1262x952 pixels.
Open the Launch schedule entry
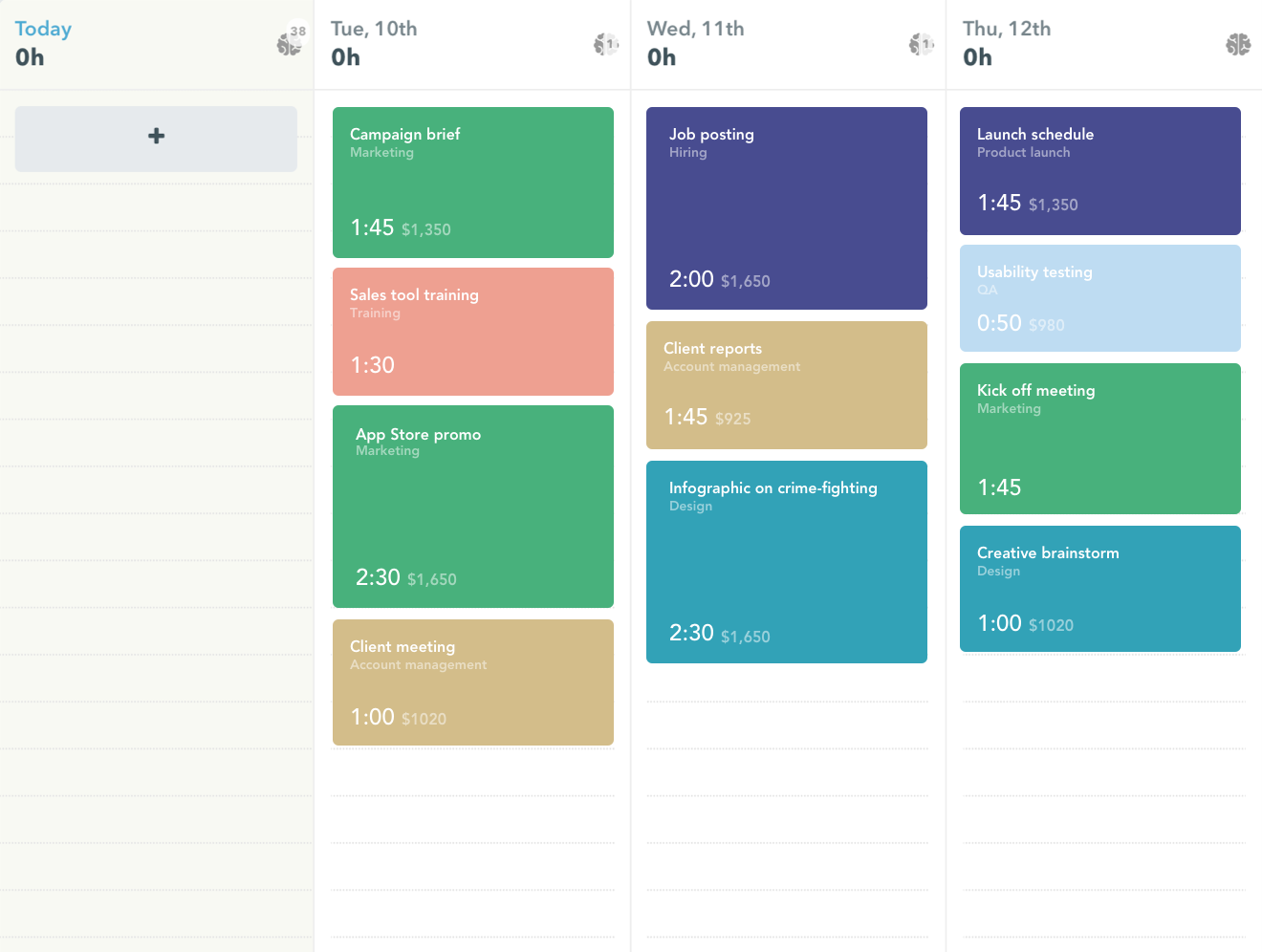tap(1099, 171)
